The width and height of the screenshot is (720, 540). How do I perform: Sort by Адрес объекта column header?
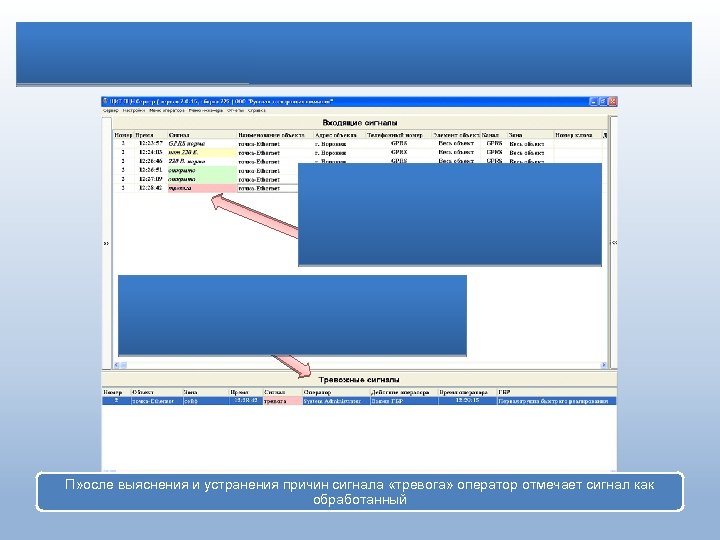[339, 135]
